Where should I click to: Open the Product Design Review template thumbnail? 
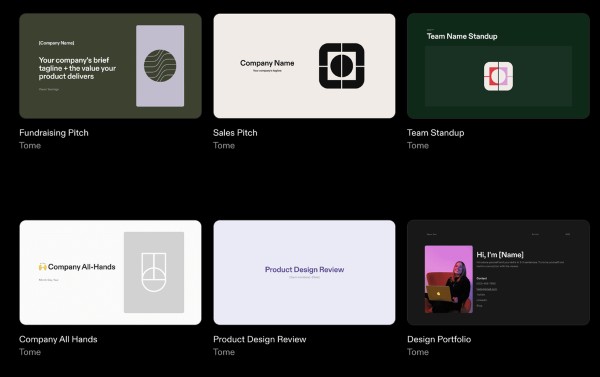(304, 273)
